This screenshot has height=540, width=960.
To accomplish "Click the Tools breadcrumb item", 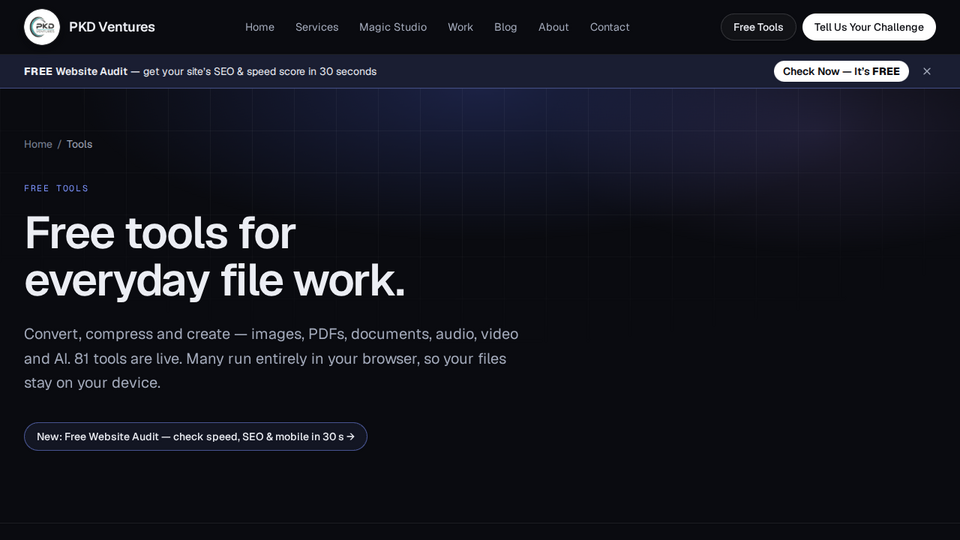I will 80,144.
